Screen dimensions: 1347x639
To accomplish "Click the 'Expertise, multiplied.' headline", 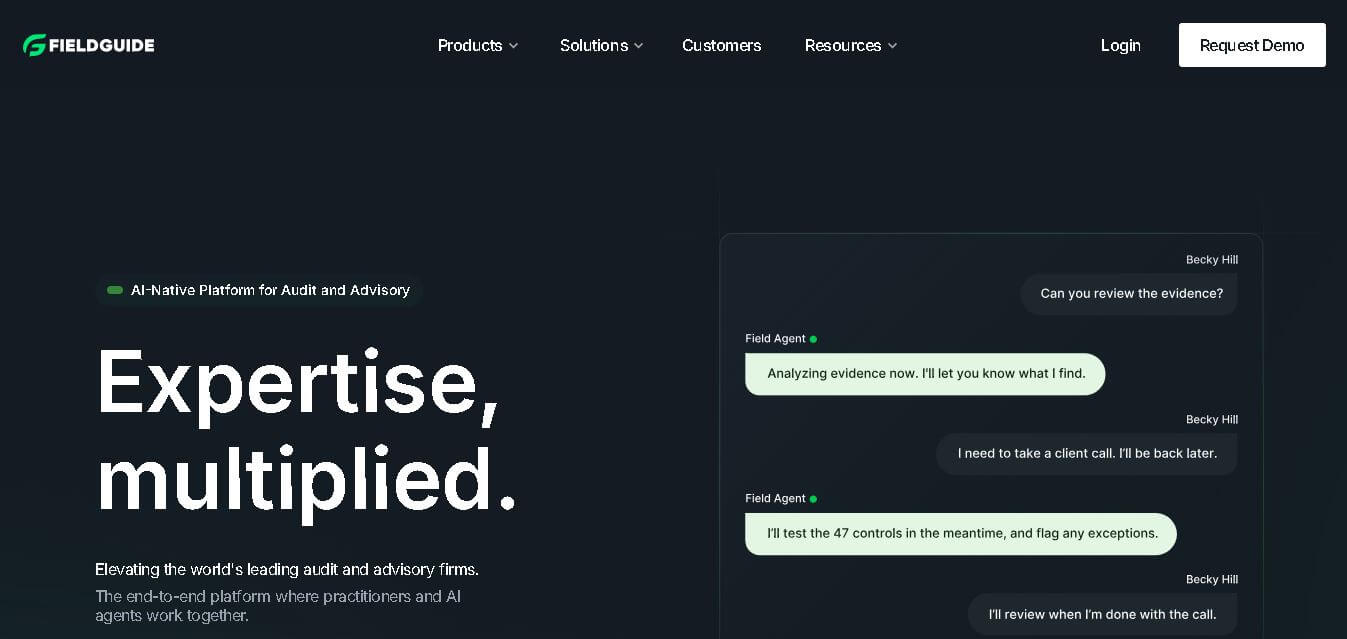I will 307,430.
